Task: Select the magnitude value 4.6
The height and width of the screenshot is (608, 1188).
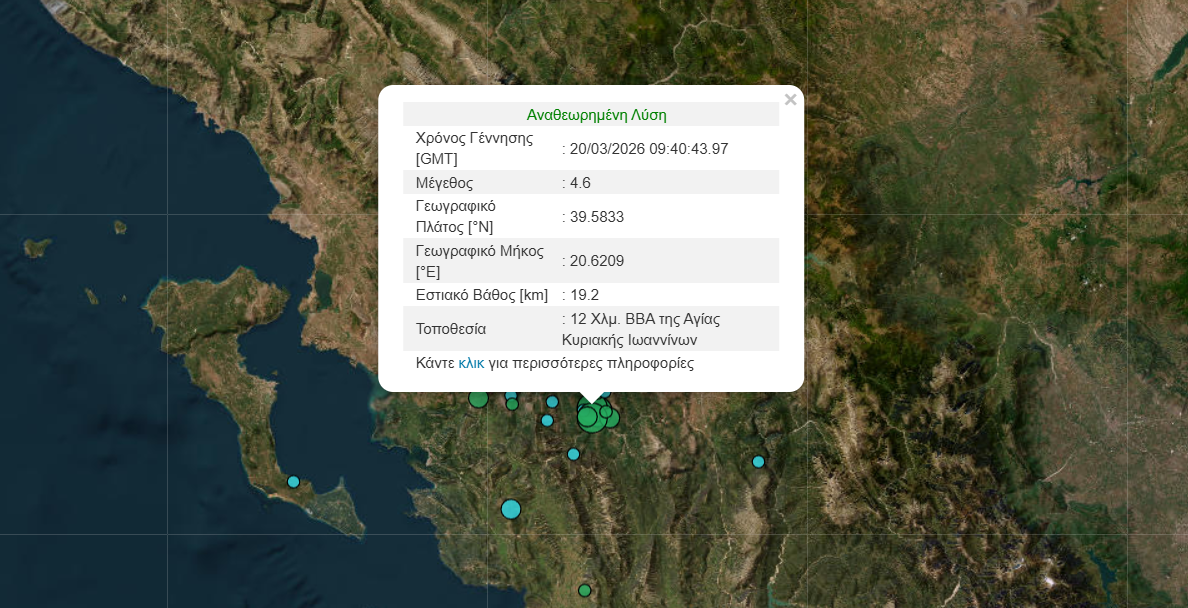Action: (580, 183)
